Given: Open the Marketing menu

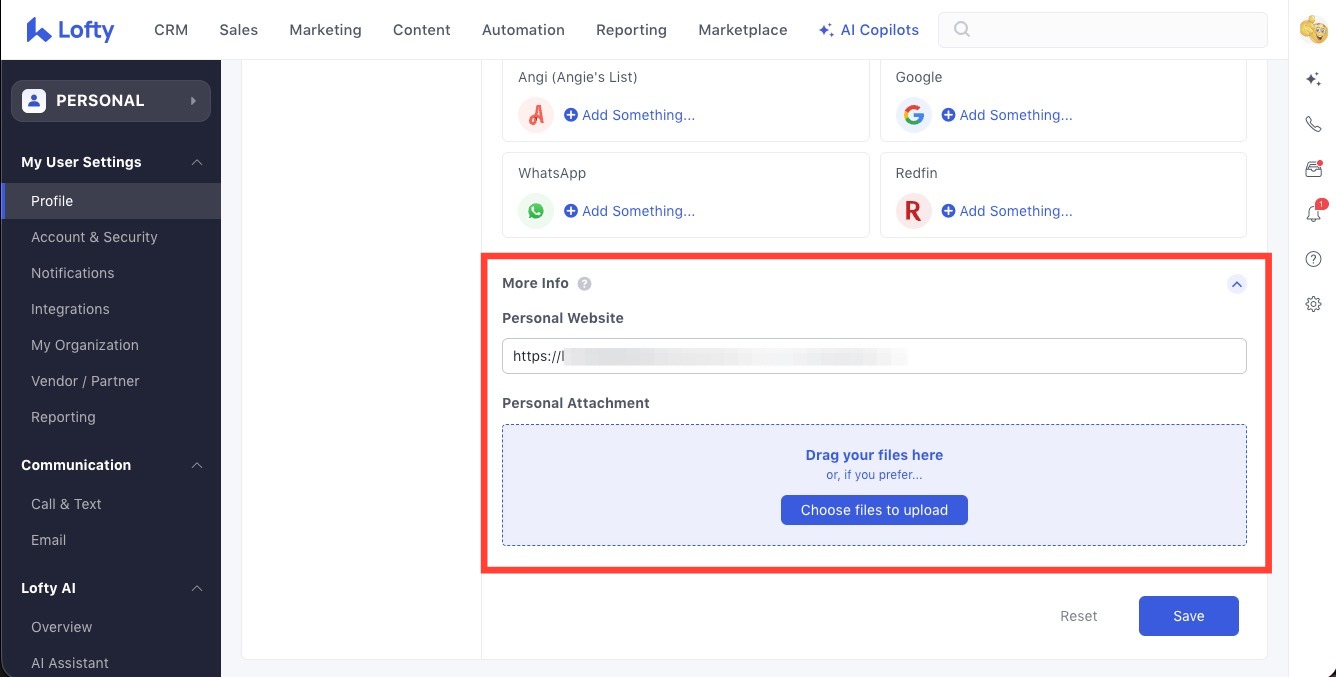Looking at the screenshot, I should 325,30.
